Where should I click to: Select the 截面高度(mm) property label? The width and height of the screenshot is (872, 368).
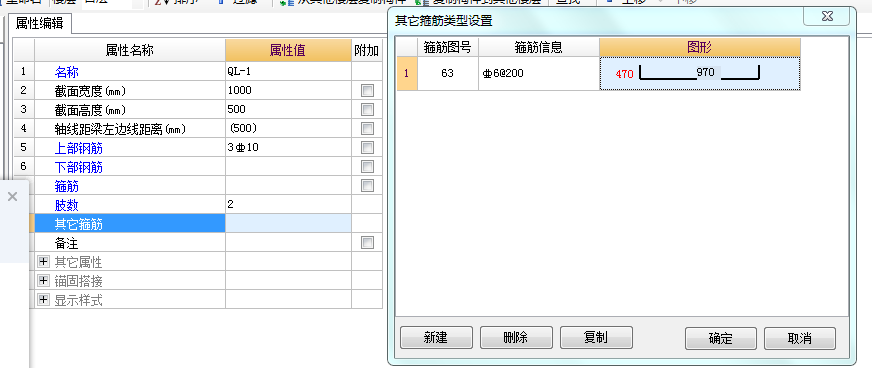click(x=91, y=110)
